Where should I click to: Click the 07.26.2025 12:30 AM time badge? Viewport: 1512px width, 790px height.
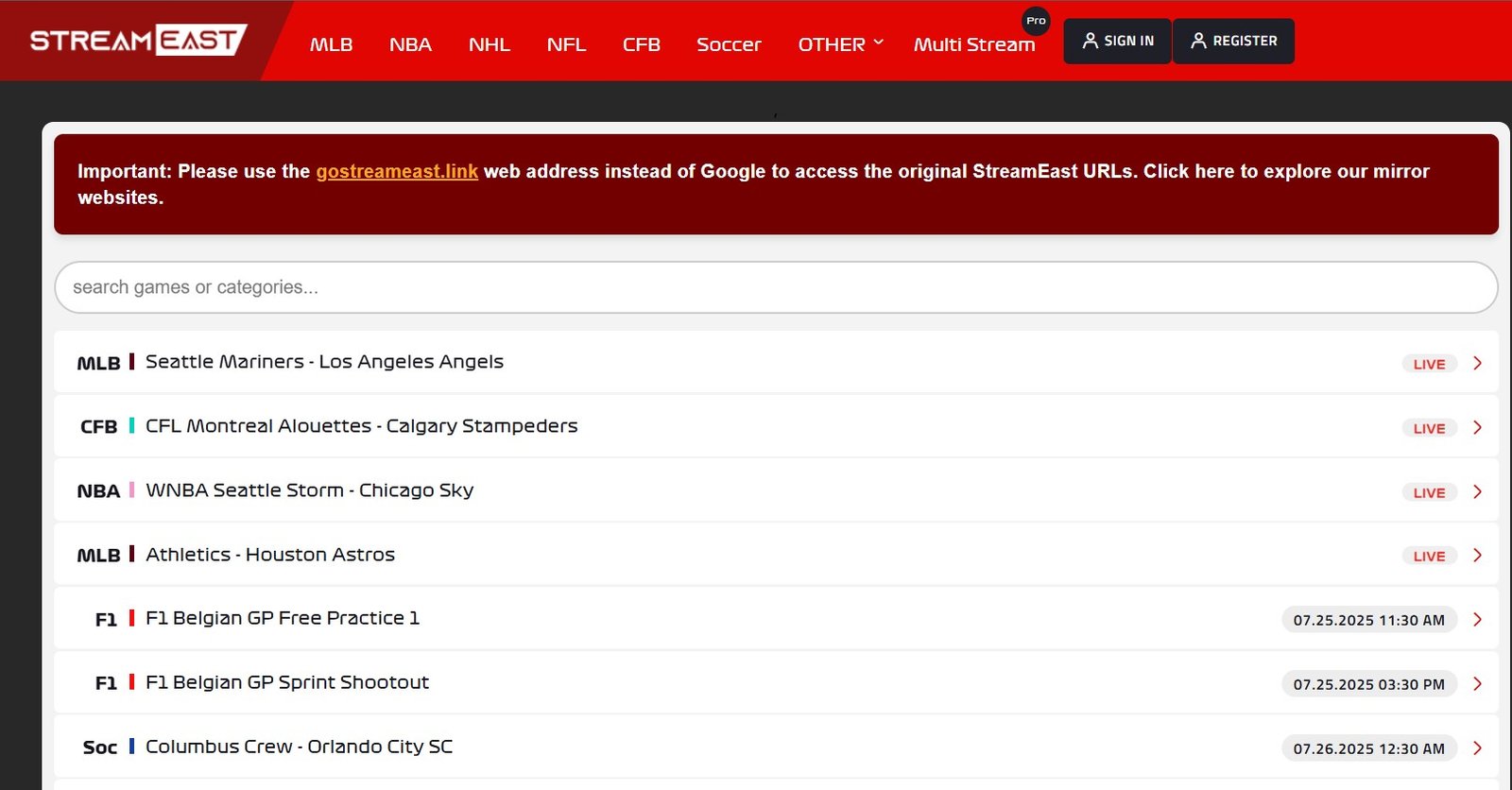1369,748
